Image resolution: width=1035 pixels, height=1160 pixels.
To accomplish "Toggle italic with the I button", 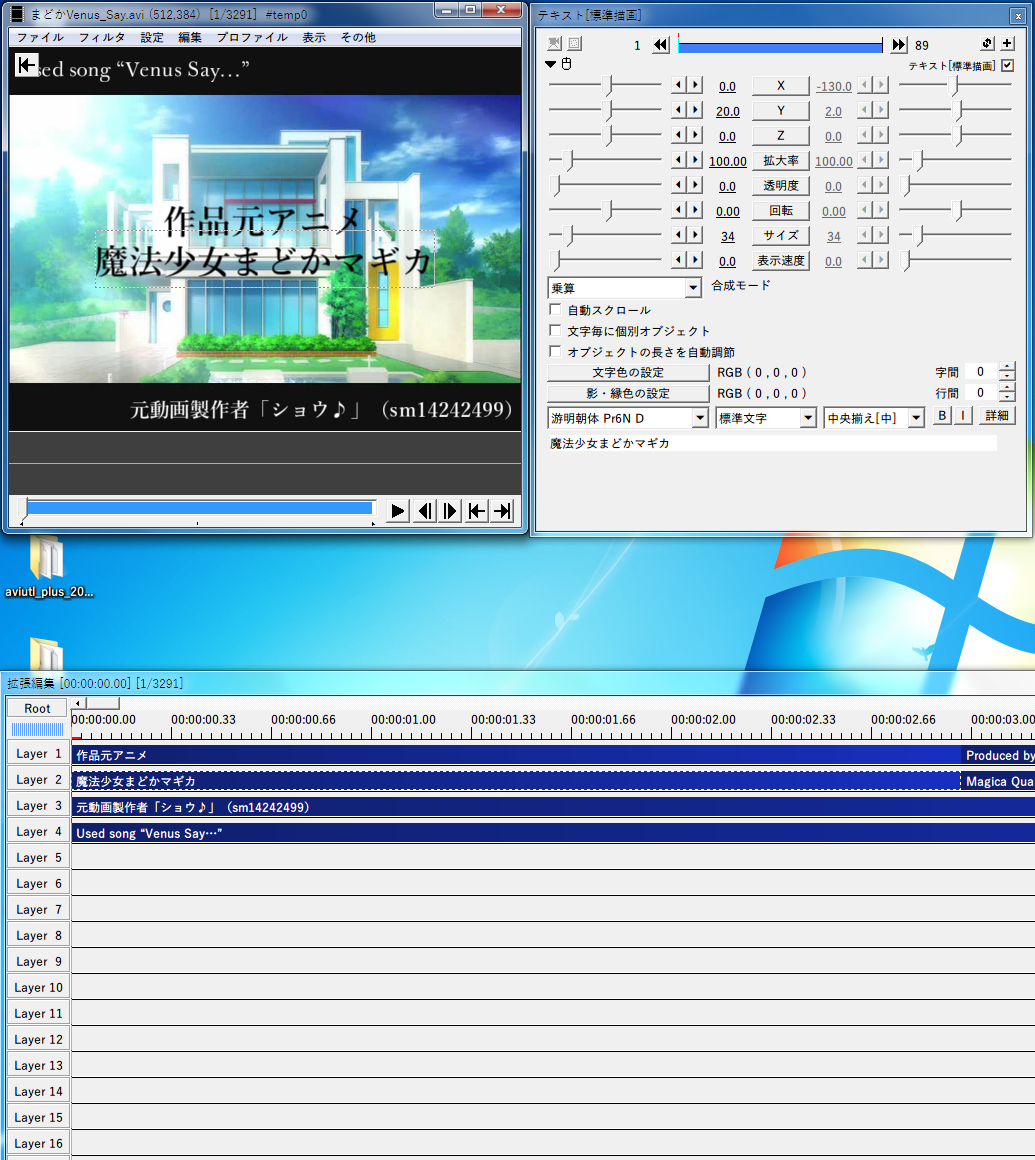I will pos(962,416).
